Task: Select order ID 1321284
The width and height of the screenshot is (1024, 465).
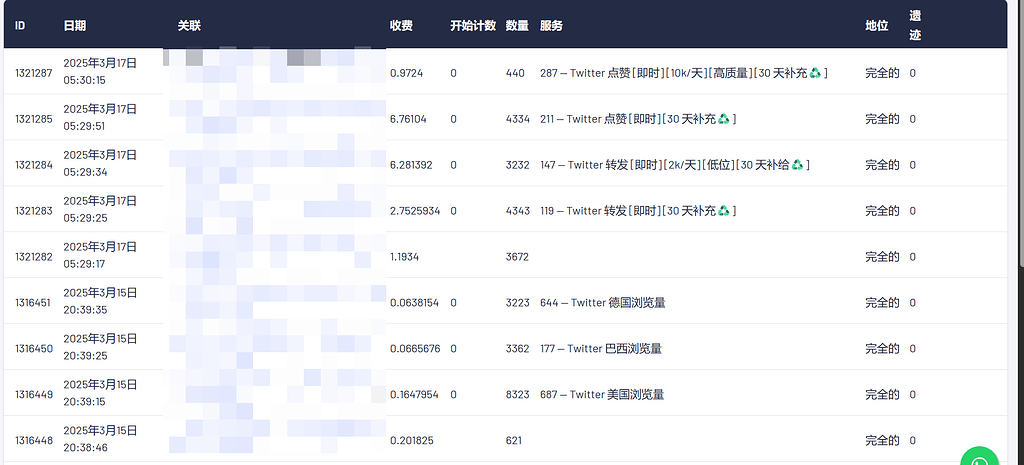Action: [34, 165]
